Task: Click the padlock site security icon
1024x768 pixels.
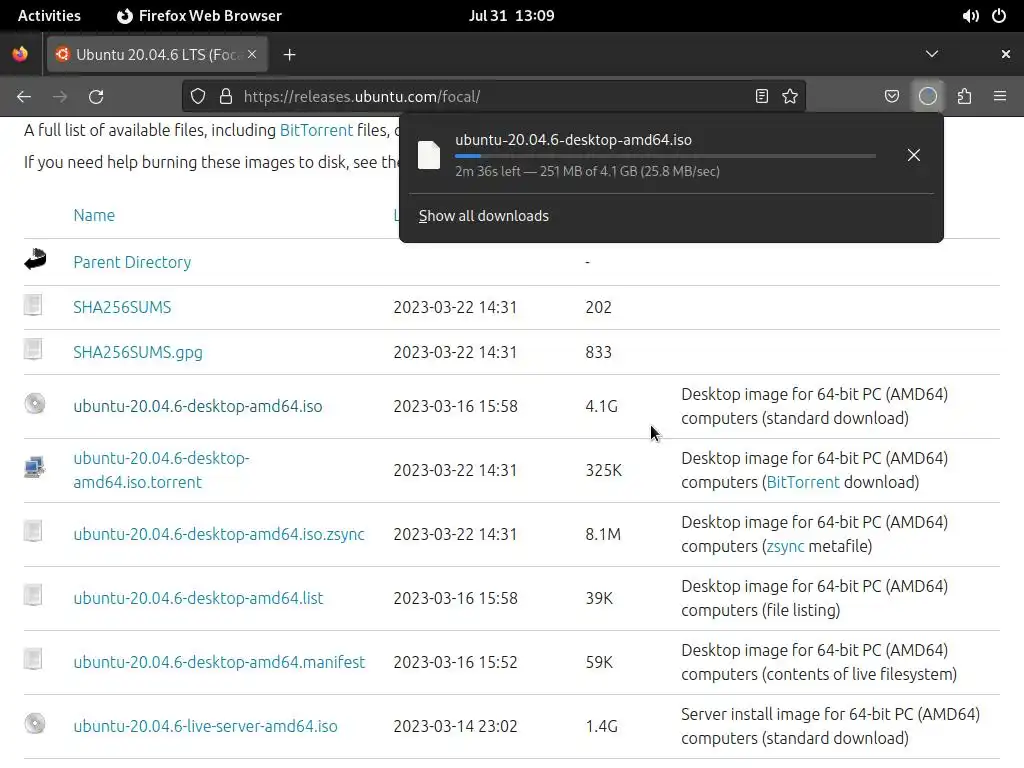Action: click(x=226, y=97)
